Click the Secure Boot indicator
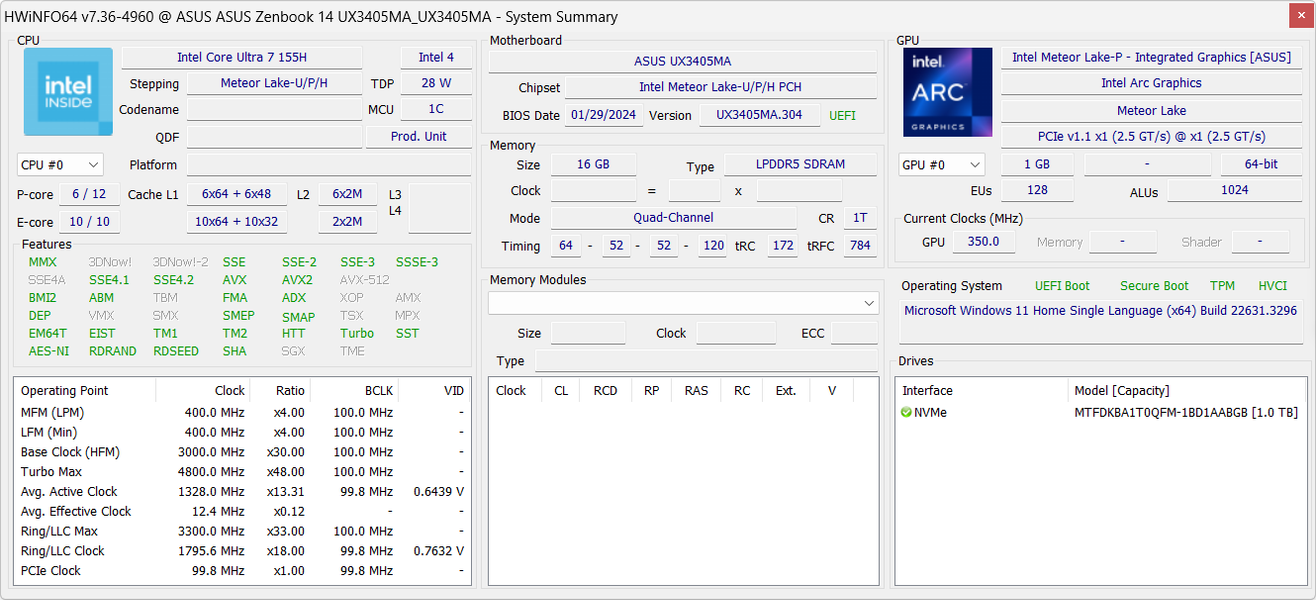This screenshot has width=1316, height=600. (x=1154, y=286)
